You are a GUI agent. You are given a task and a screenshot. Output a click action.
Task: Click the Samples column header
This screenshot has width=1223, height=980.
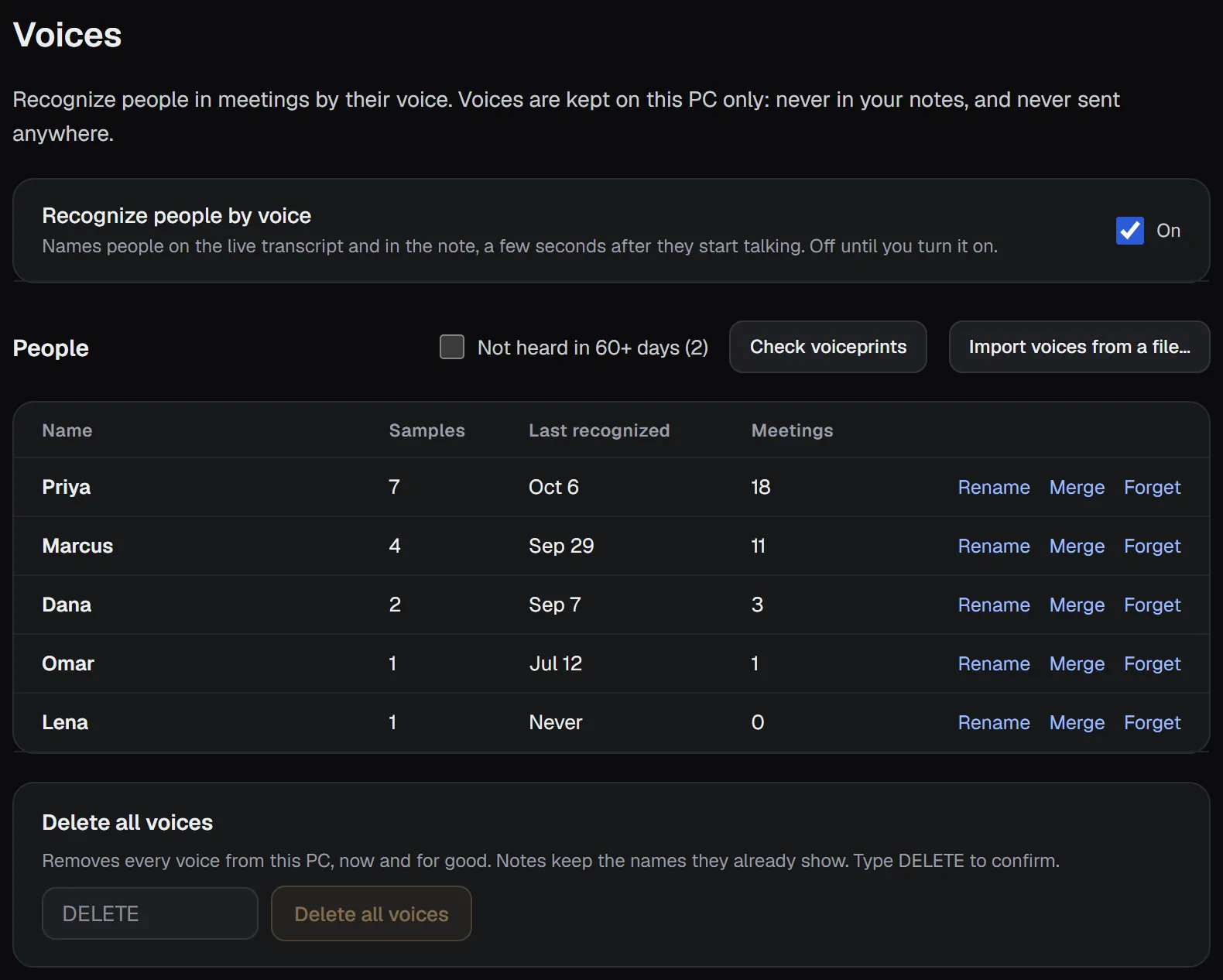[x=427, y=430]
